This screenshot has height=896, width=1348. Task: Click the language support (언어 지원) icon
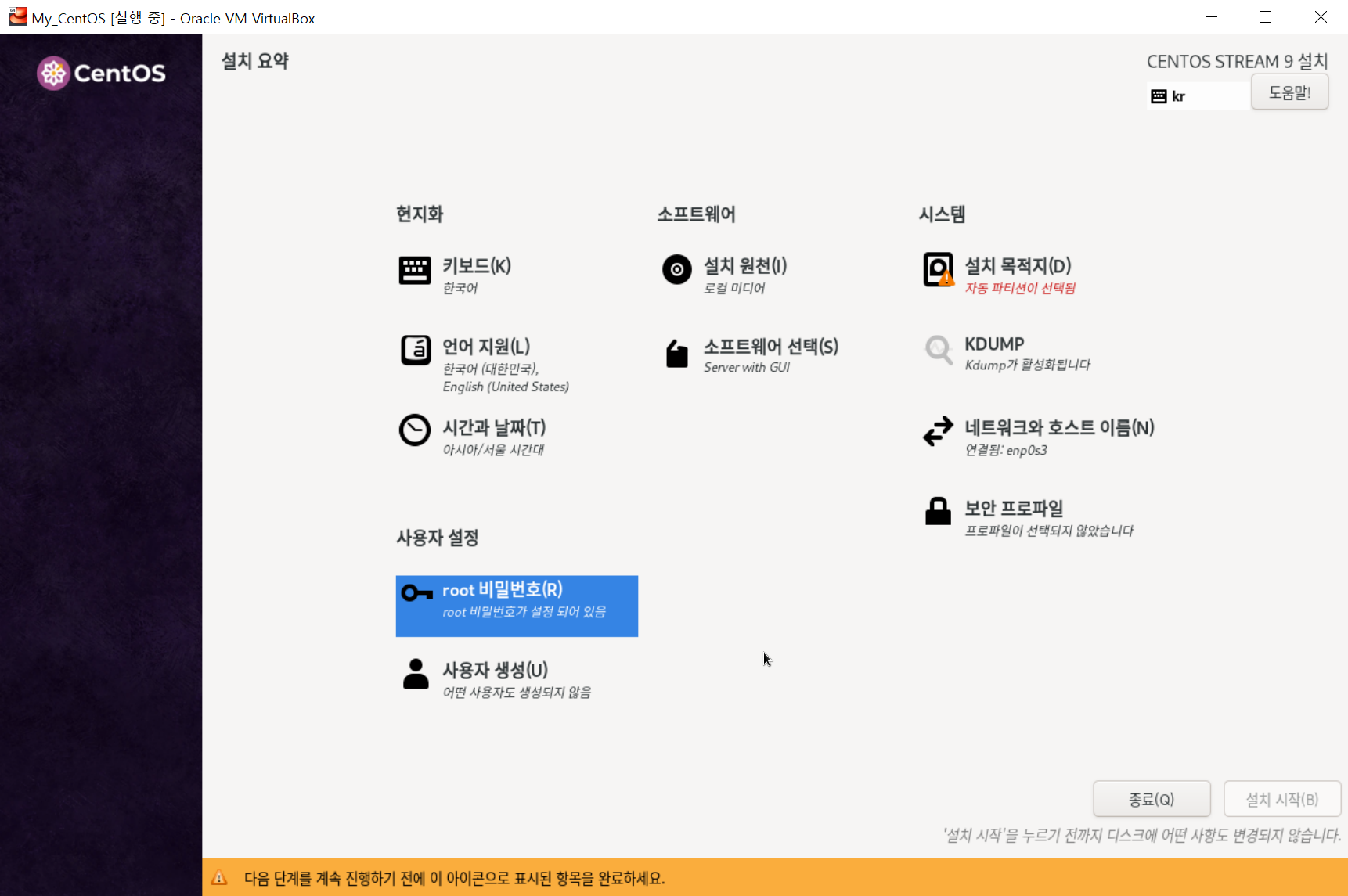(416, 350)
